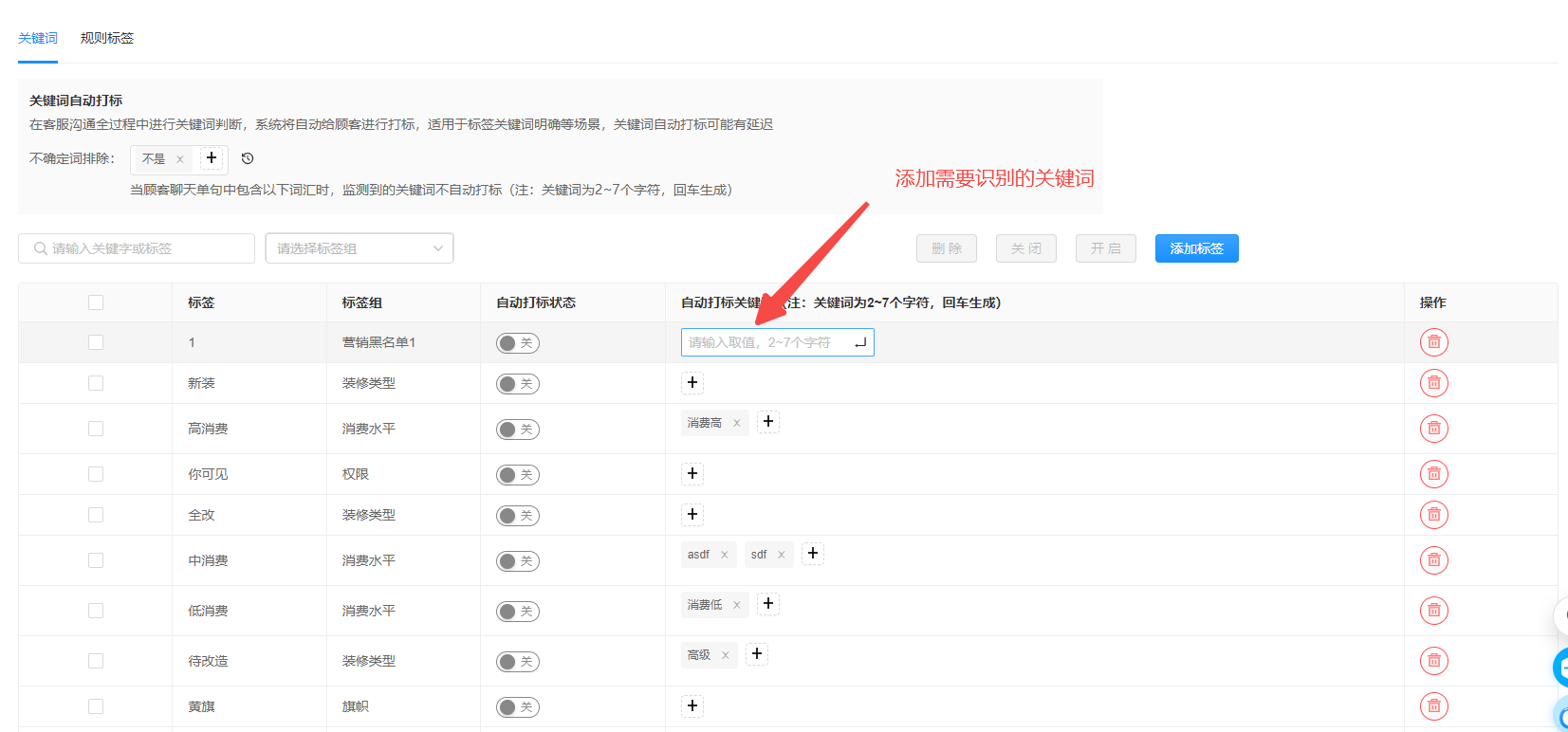This screenshot has height=732, width=1568.
Task: Toggle auto-tagging switch for 新装
Action: [518, 384]
